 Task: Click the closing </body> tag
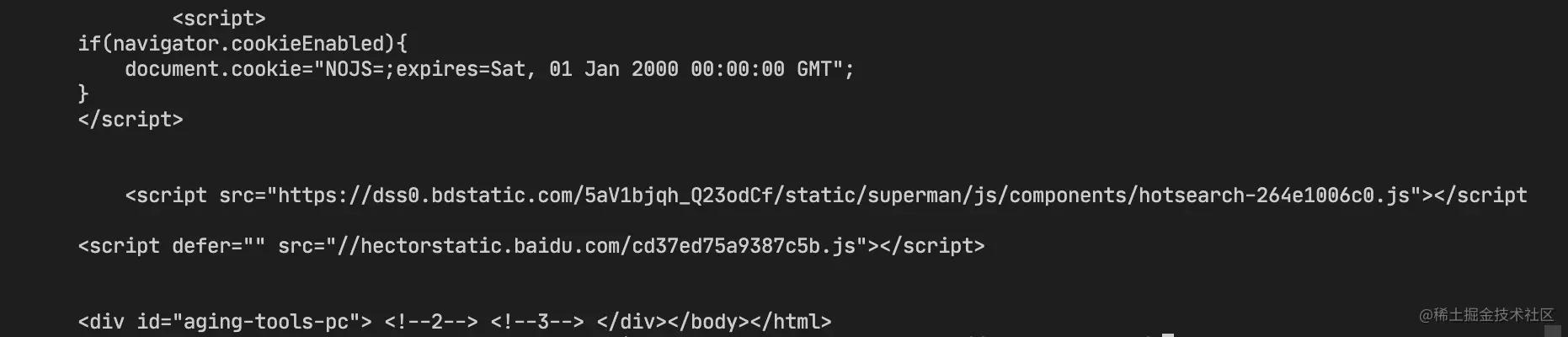696,322
